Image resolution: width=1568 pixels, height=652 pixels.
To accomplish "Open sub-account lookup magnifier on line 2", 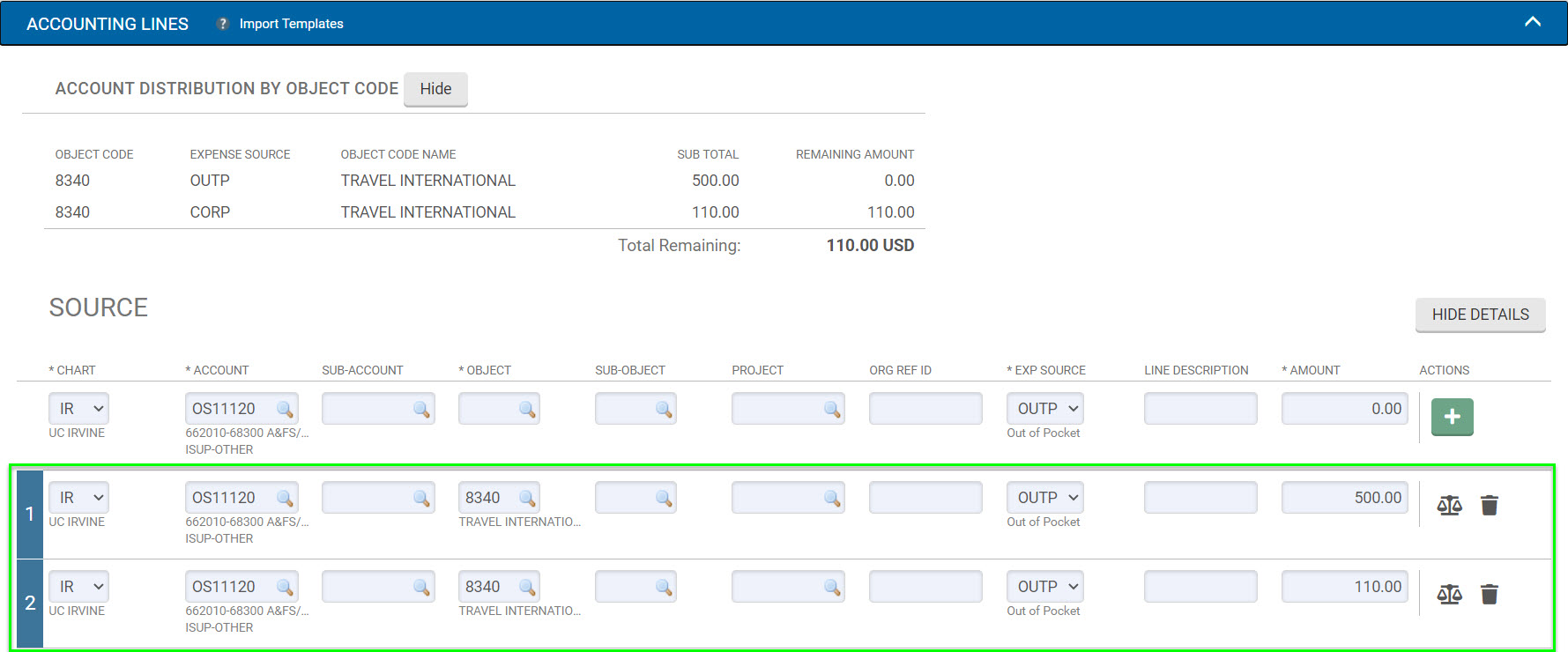I will [421, 587].
